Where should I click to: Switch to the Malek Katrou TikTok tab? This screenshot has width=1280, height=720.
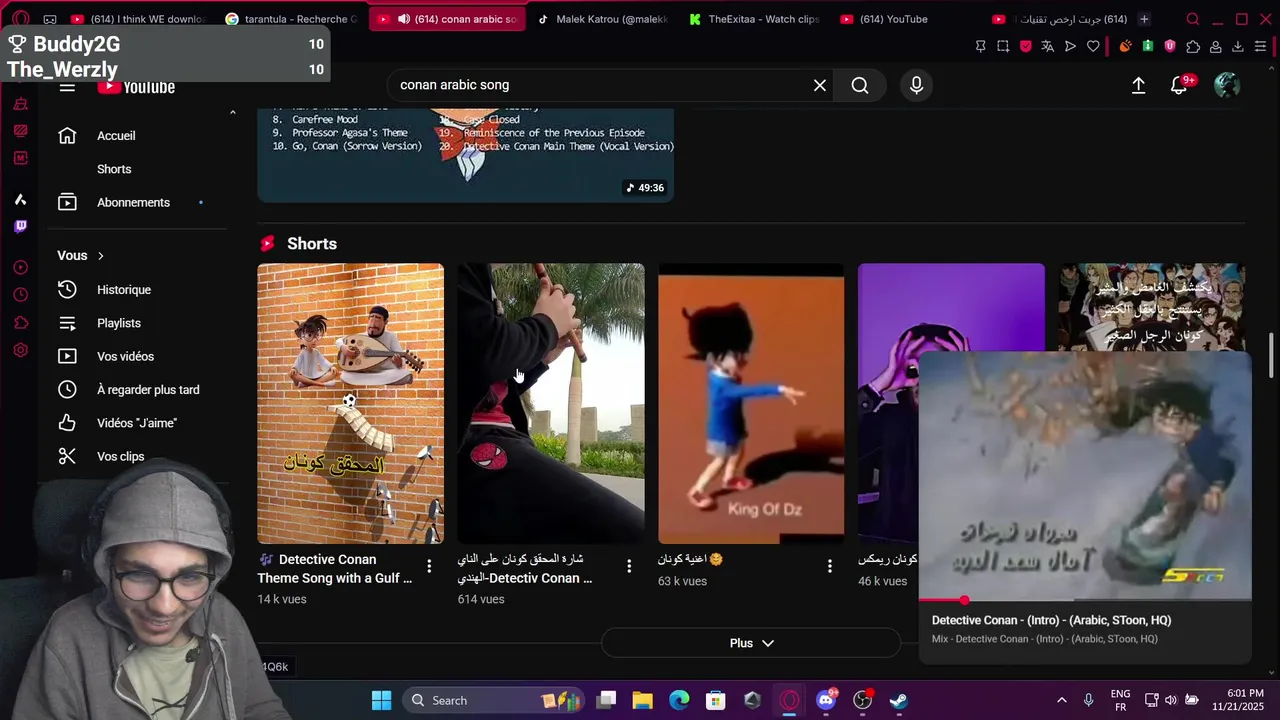pos(603,19)
